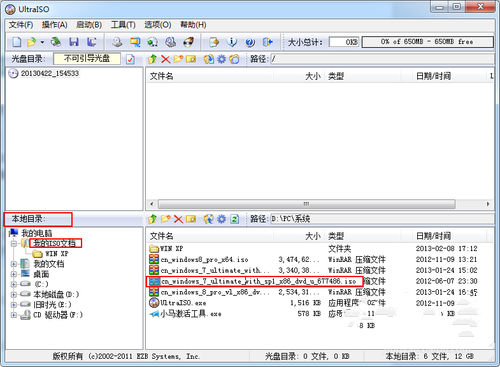500x367 pixels.
Task: Click the Extract properties toolbar icon
Action: (214, 42)
